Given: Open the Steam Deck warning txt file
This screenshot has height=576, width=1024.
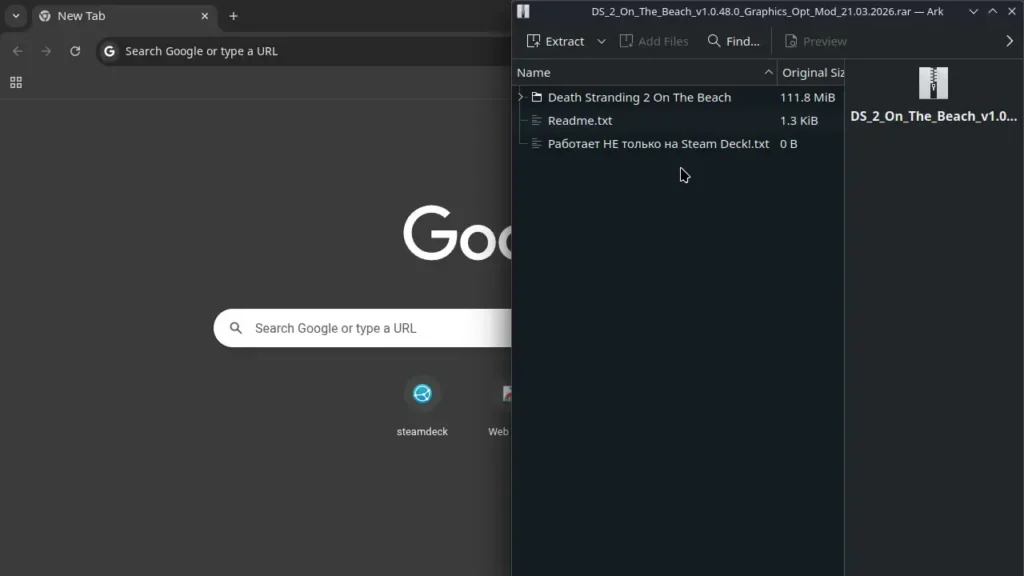Looking at the screenshot, I should (x=657, y=143).
